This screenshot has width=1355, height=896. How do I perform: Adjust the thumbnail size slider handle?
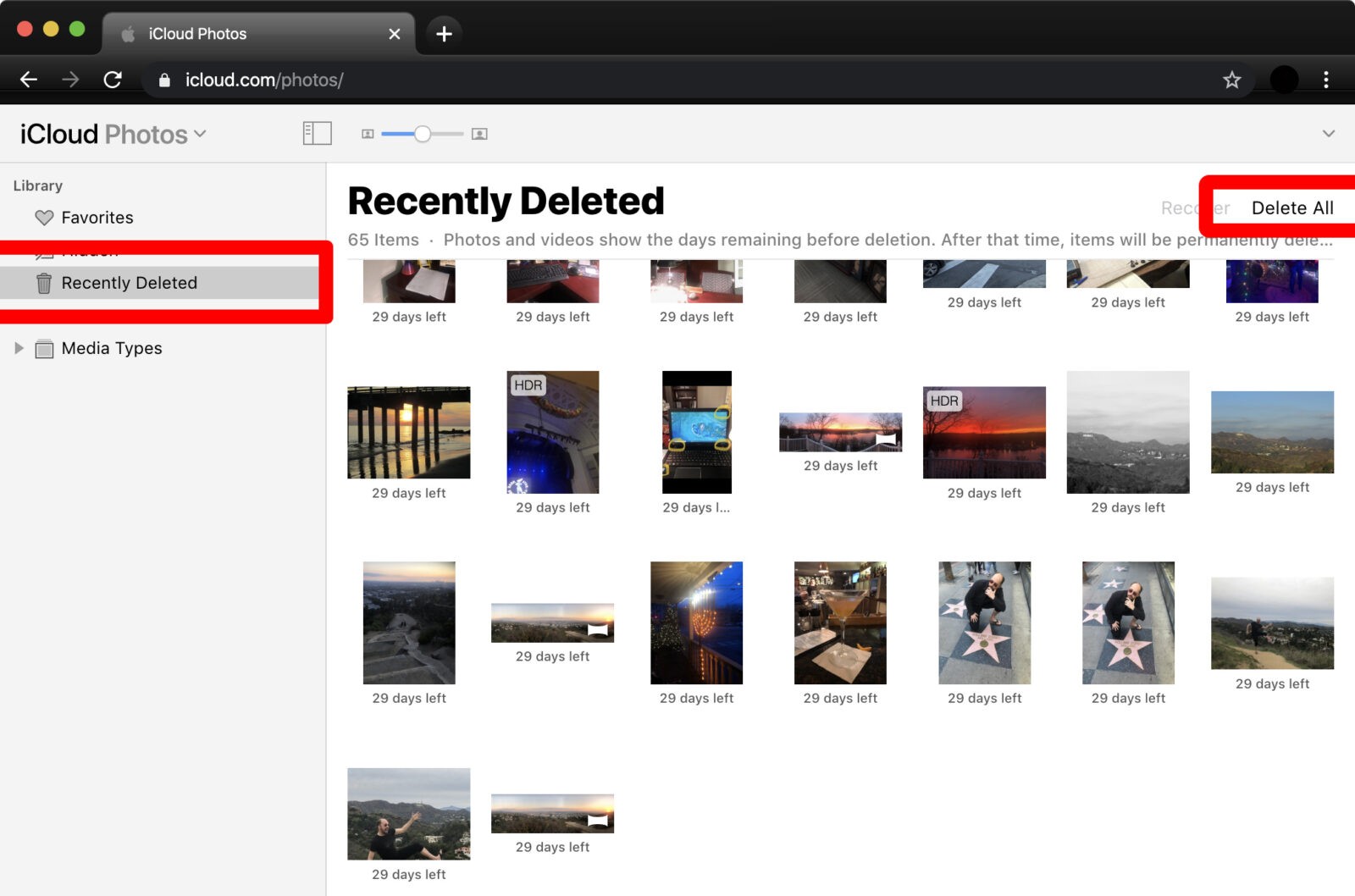click(423, 134)
